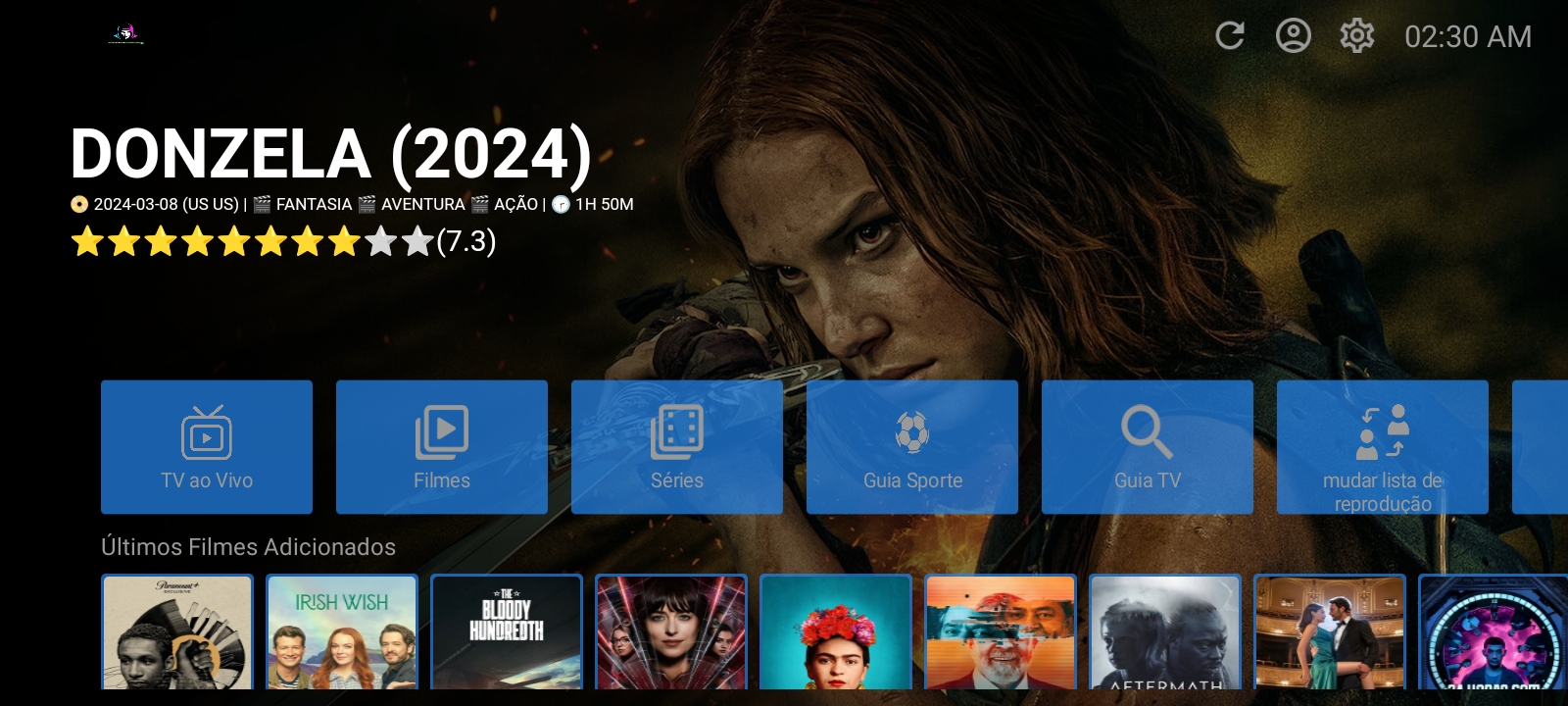
Task: Open the user account profile icon
Action: click(x=1294, y=36)
